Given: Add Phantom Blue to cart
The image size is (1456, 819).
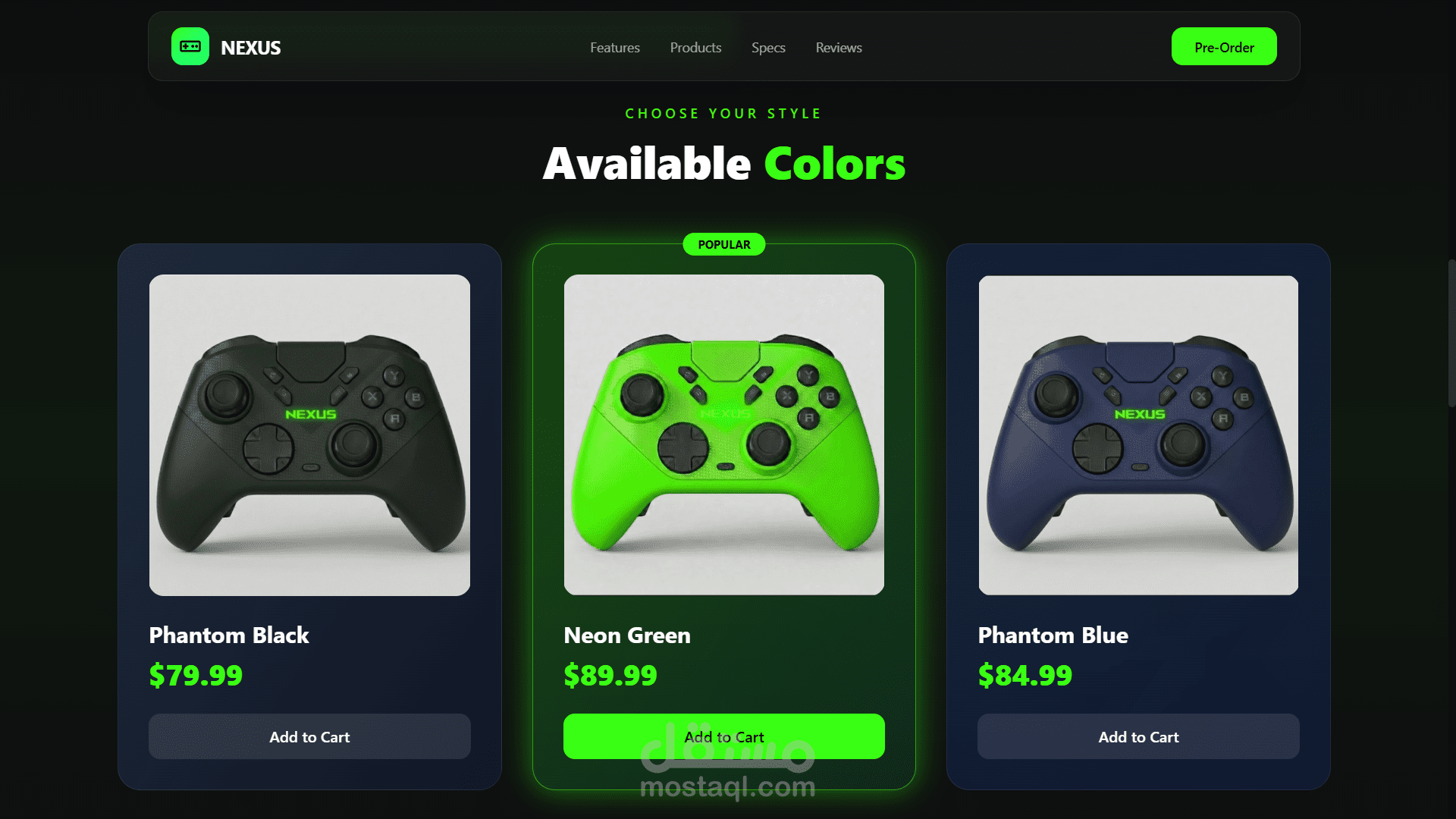Looking at the screenshot, I should coord(1138,736).
